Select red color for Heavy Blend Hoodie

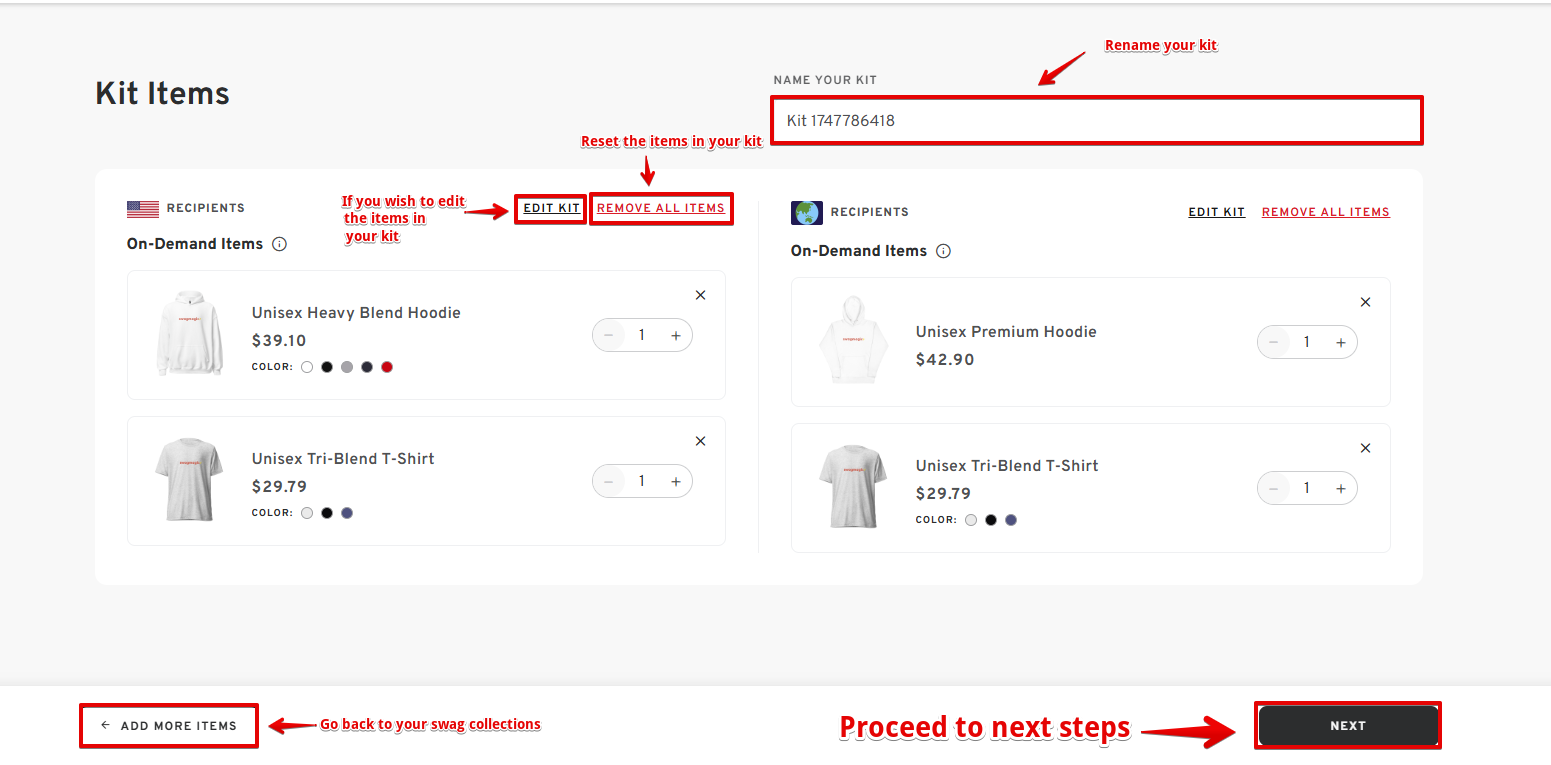387,367
